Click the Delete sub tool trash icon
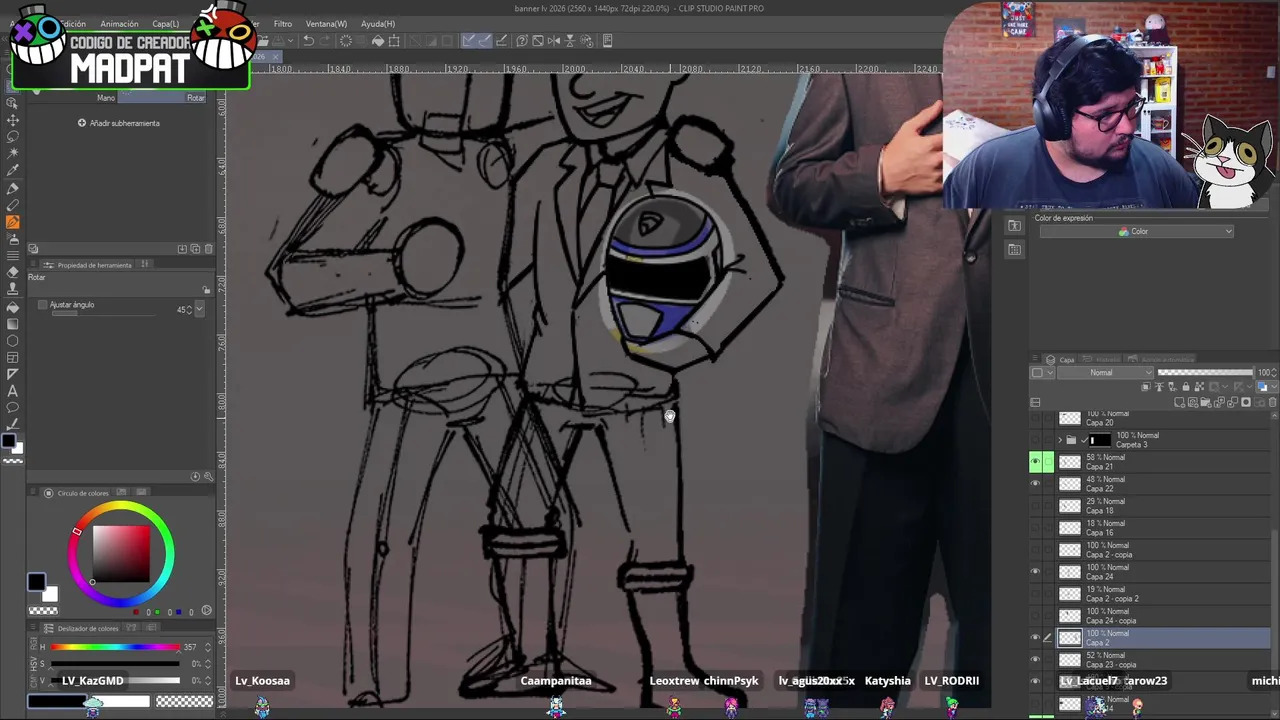The height and width of the screenshot is (720, 1280). coord(209,249)
